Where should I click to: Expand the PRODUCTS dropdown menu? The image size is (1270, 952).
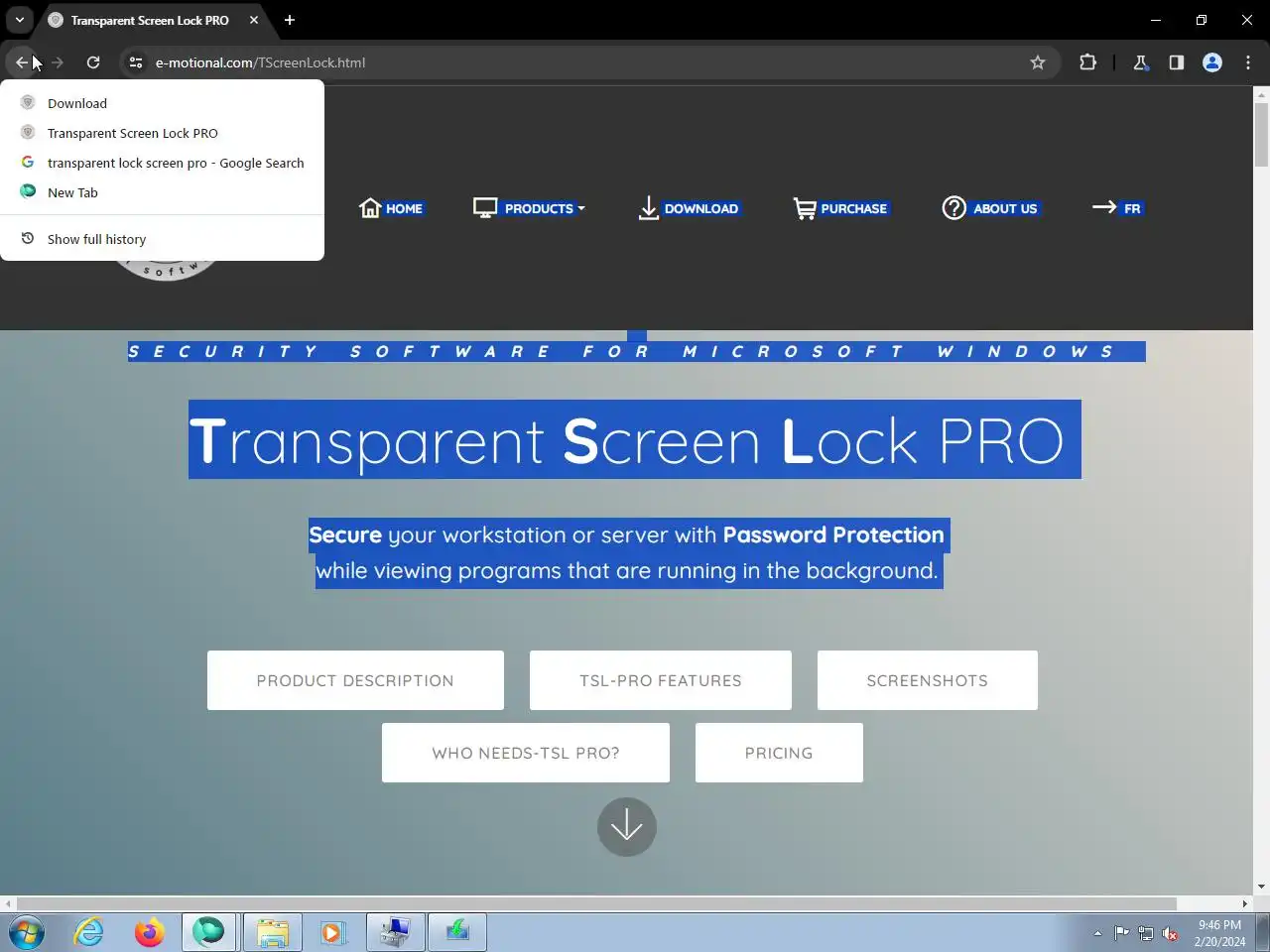tap(529, 208)
